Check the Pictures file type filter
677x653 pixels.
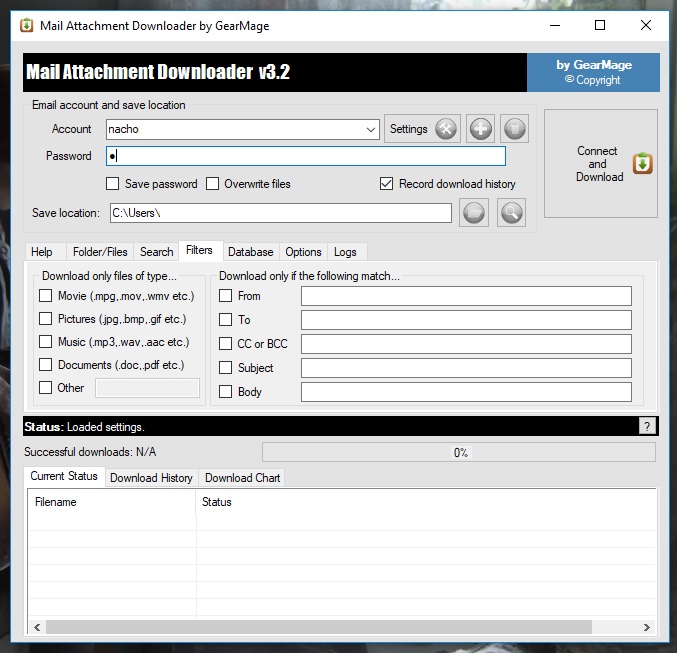click(x=46, y=319)
